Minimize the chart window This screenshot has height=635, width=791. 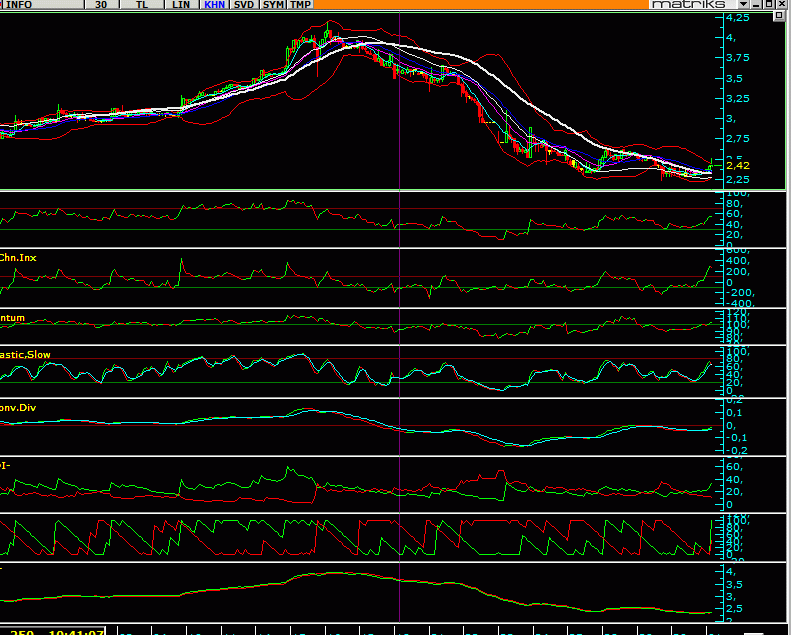[756, 4]
